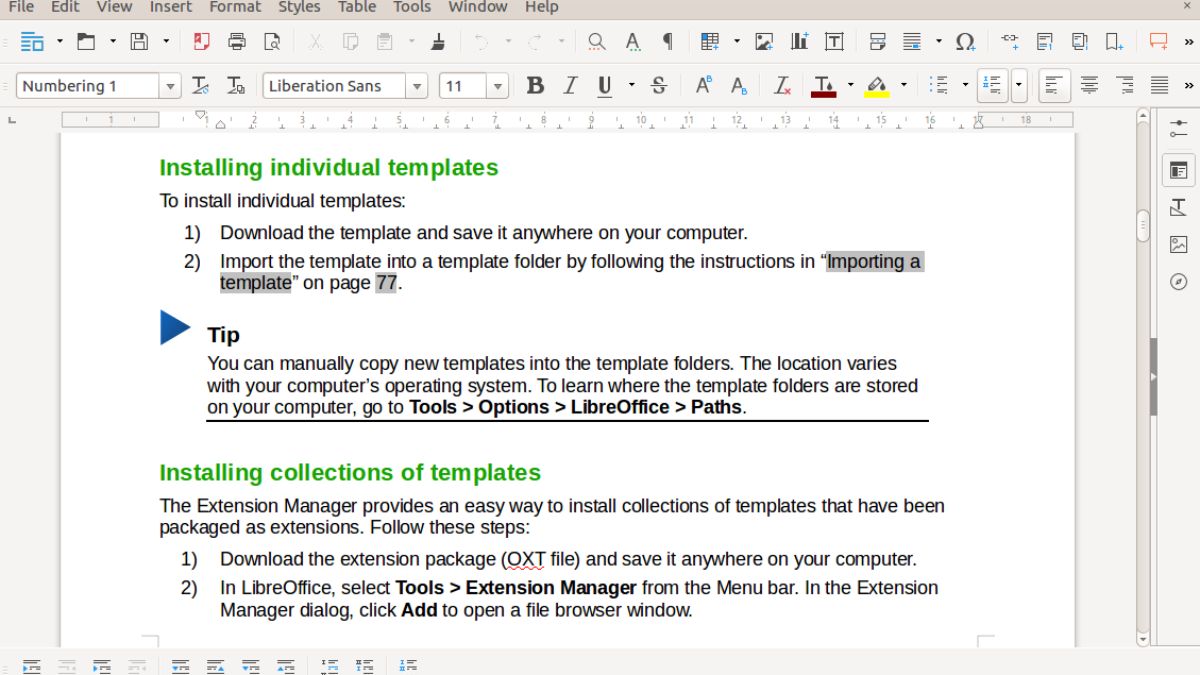Click the Insert Hyperlink icon
1200x675 pixels.
point(1010,42)
